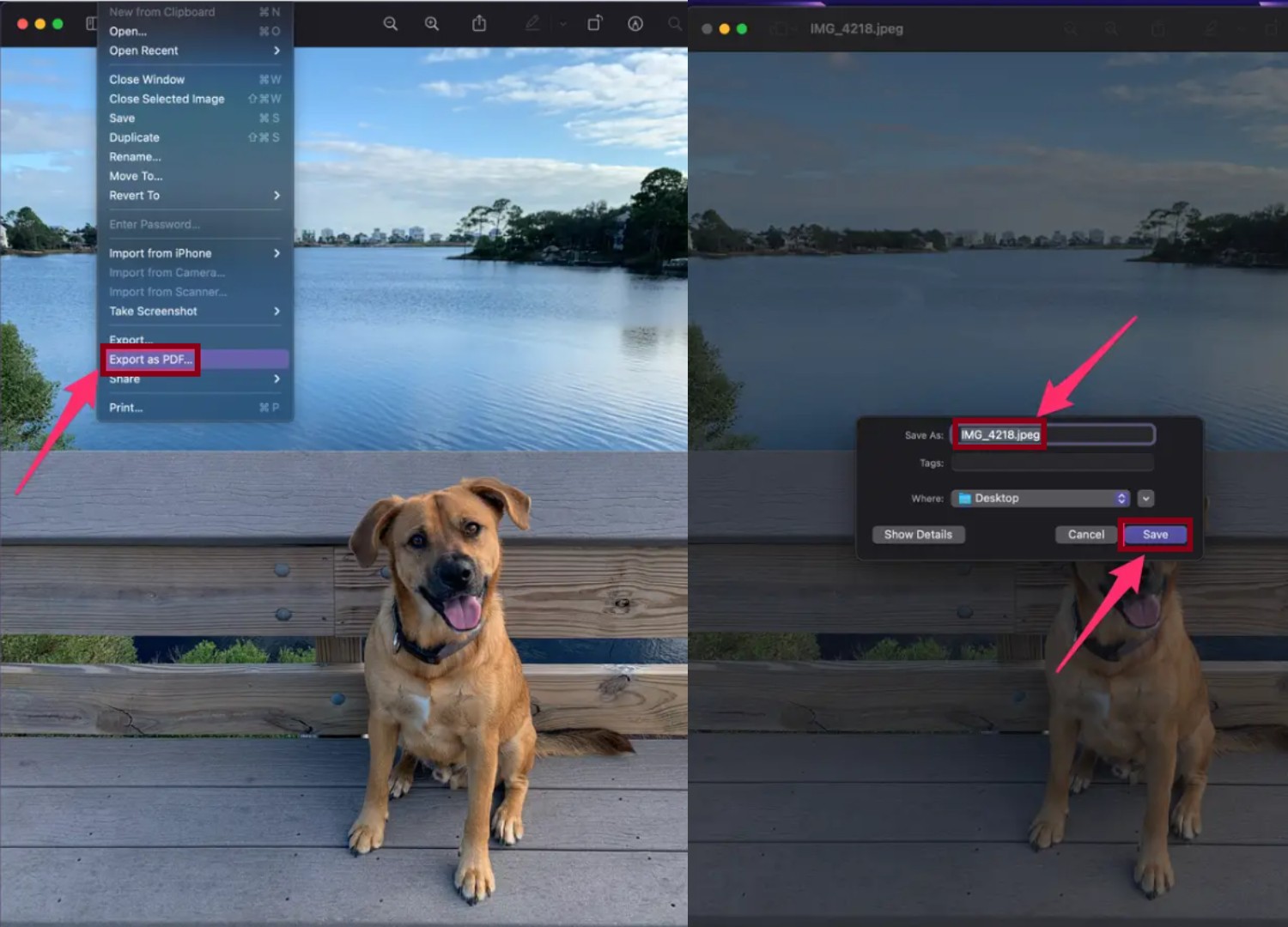Image resolution: width=1288 pixels, height=927 pixels.
Task: Click the Tags input field
Action: tap(1052, 463)
